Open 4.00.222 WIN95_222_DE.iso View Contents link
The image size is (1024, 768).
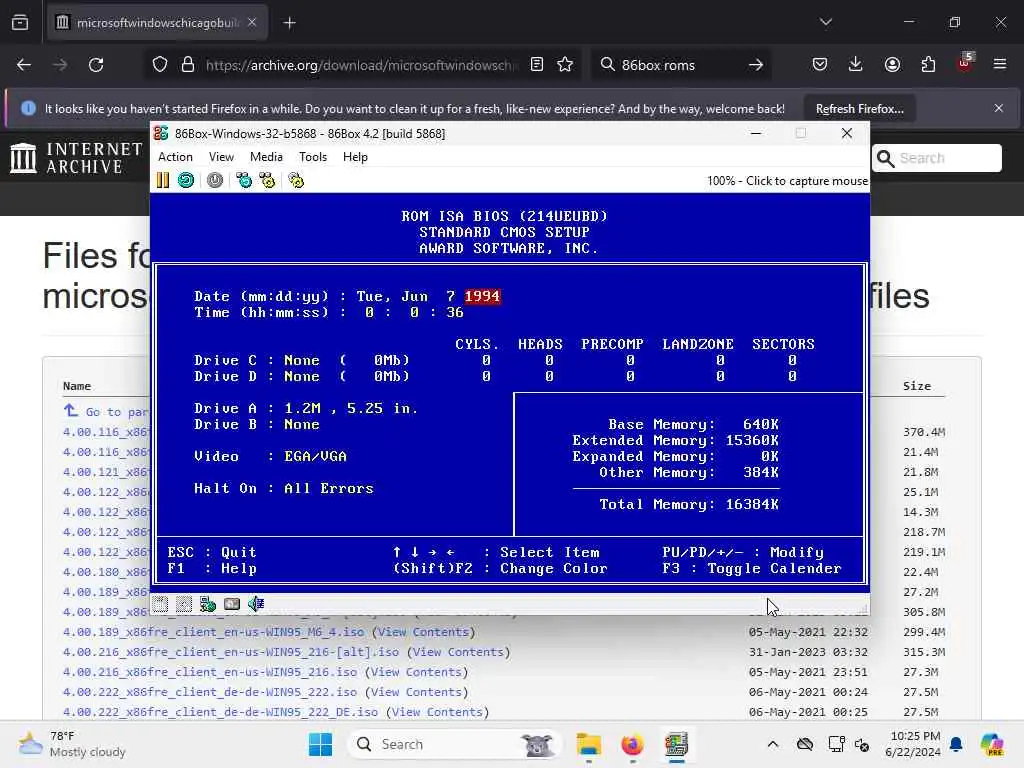(437, 712)
